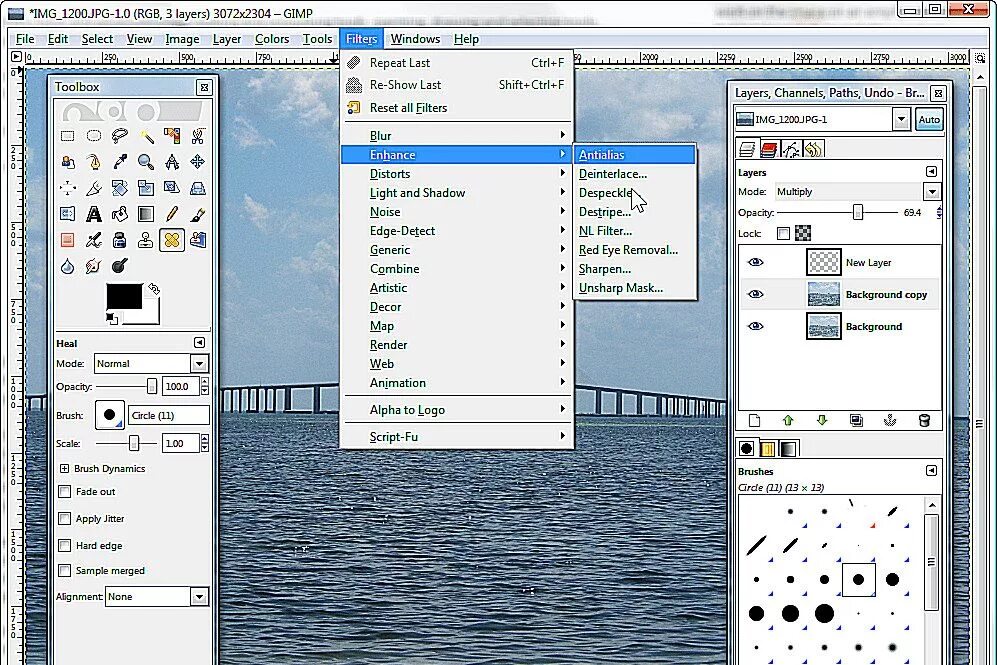Select the Heal tool

(172, 240)
